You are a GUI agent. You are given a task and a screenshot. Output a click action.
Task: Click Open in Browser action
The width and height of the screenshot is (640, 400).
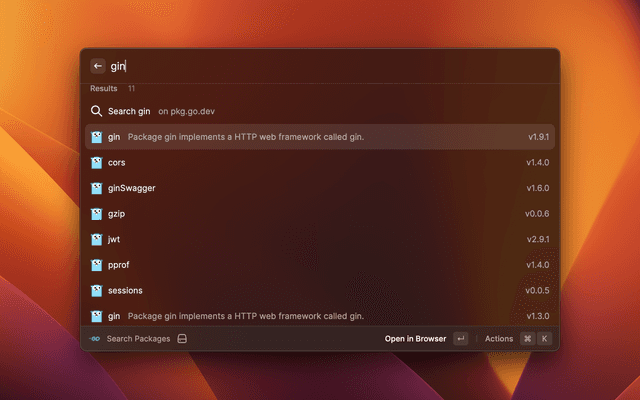(x=415, y=339)
